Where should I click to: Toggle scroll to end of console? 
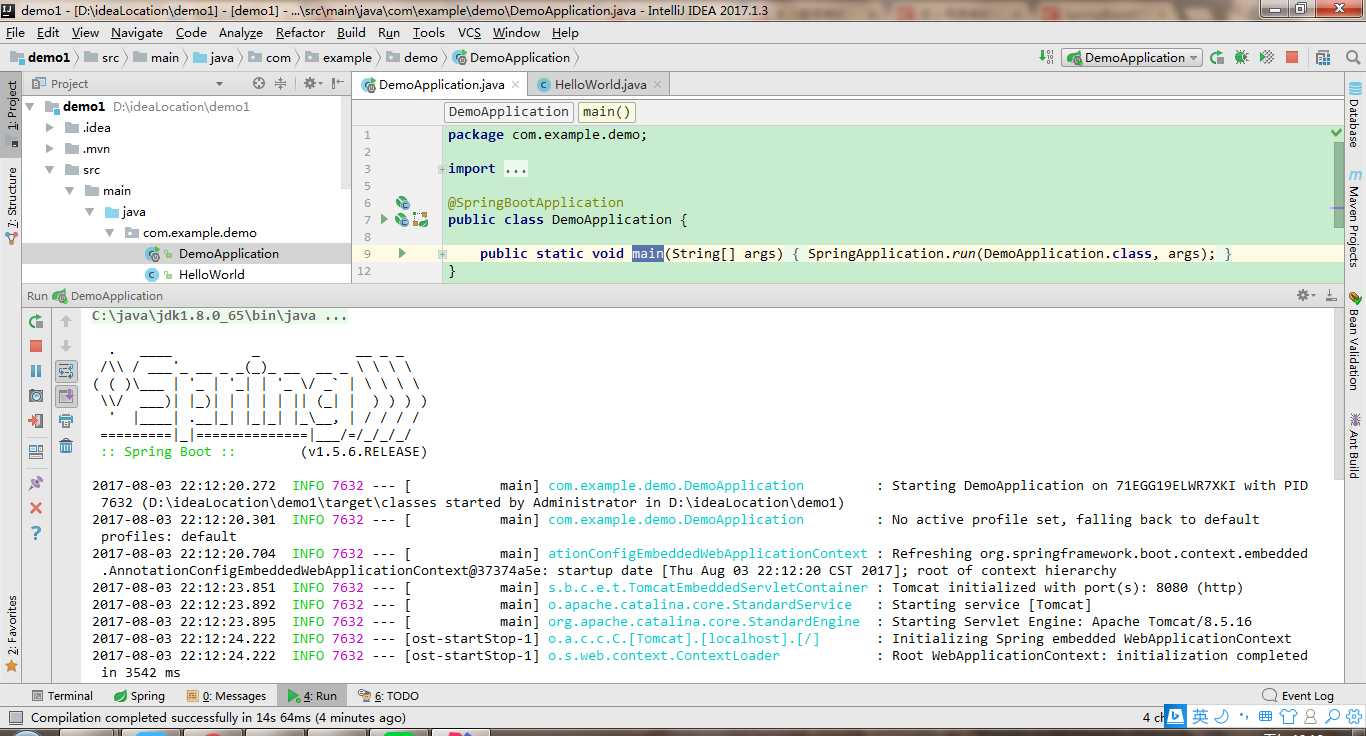coord(66,396)
